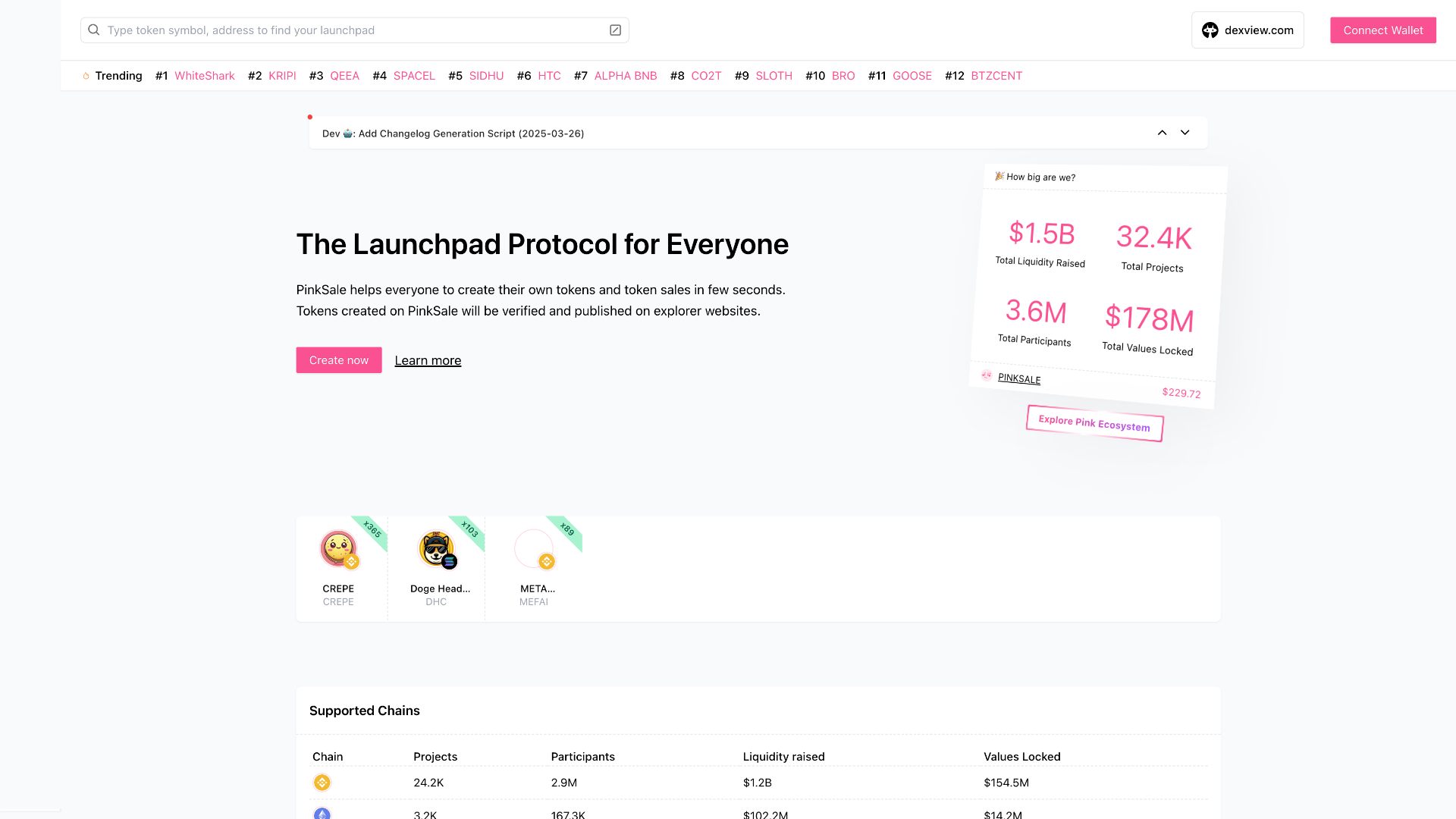The height and width of the screenshot is (819, 1456).
Task: Open the MEFAI token logo
Action: point(534,548)
